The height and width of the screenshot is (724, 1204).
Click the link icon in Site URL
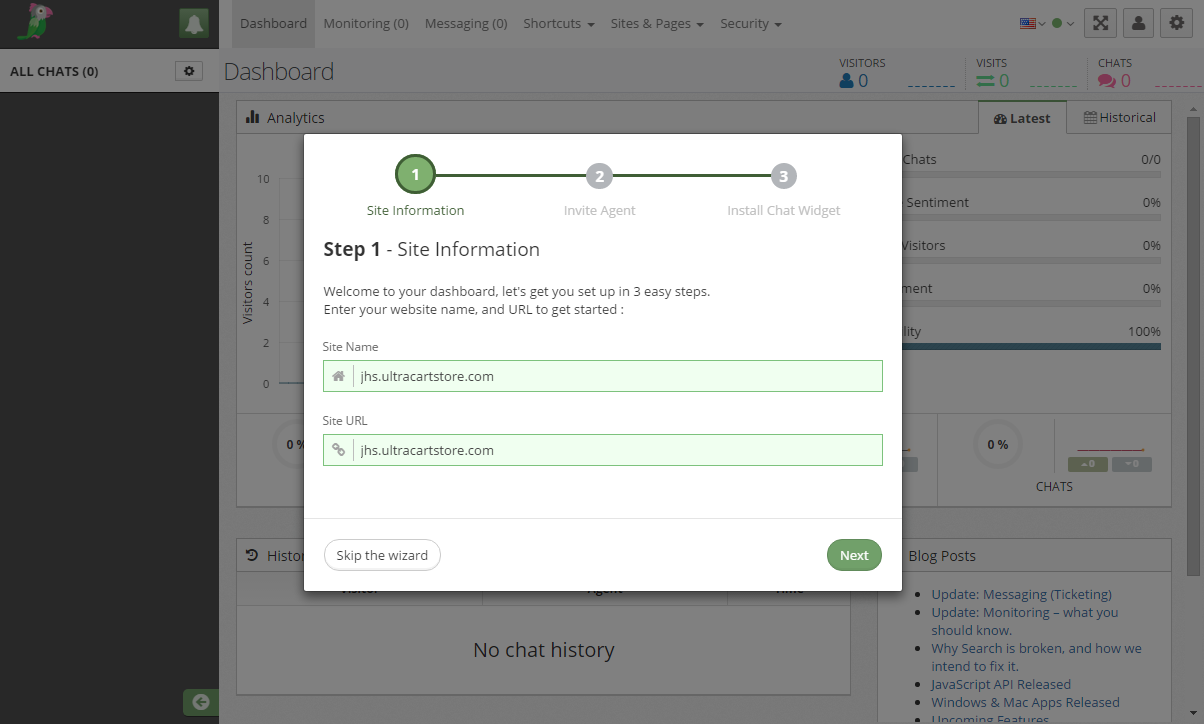point(339,450)
